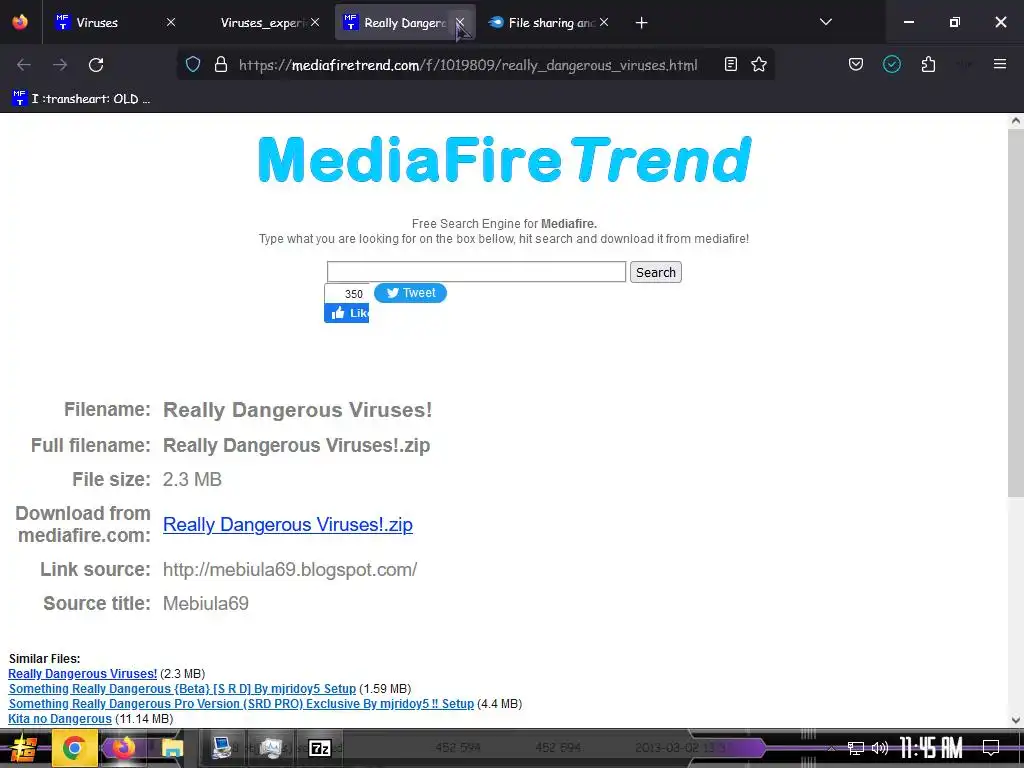Open the Start menu icon
Viewport: 1024px width, 768px height.
(24, 748)
